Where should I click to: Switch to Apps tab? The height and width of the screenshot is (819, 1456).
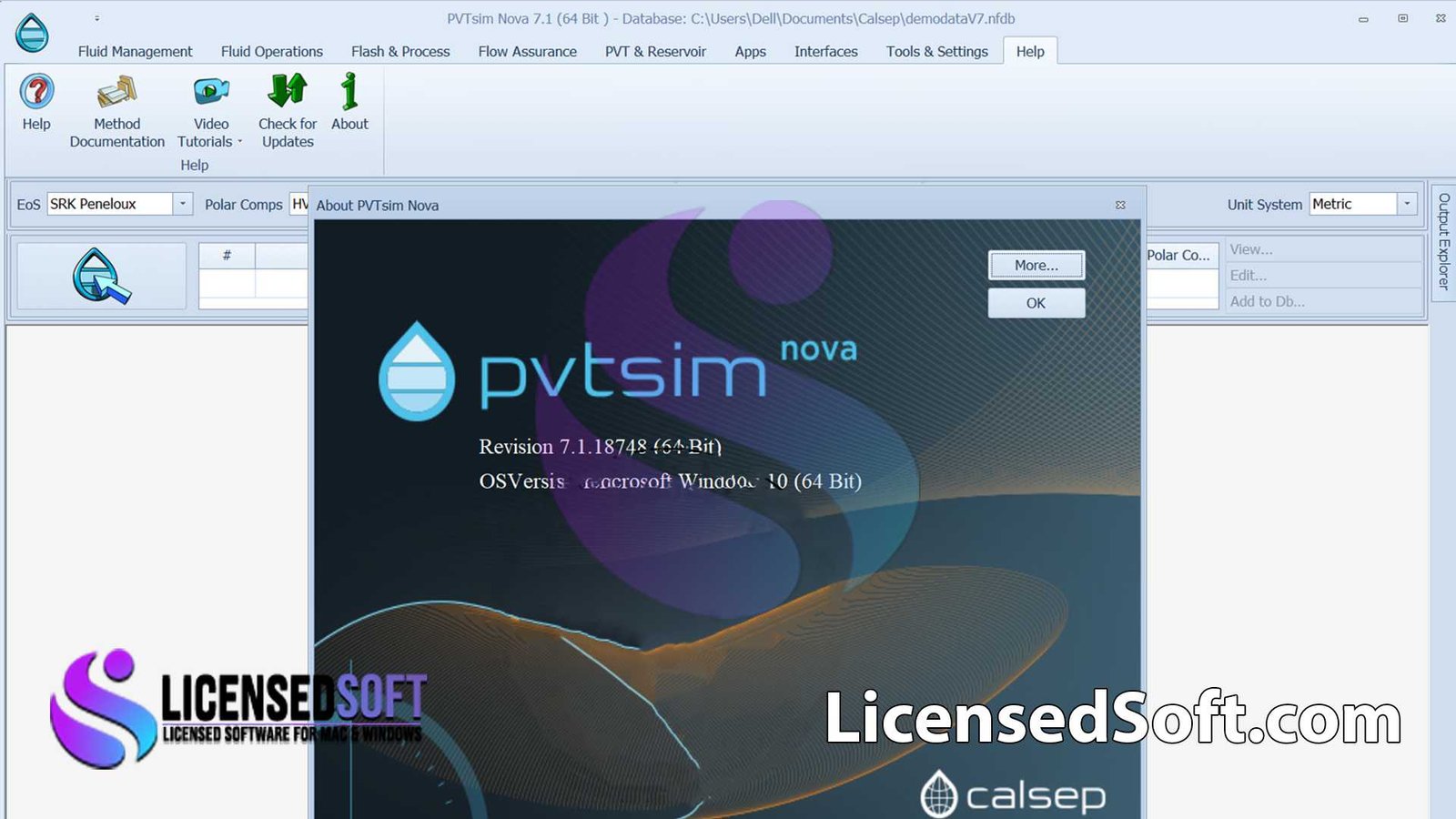coord(750,52)
